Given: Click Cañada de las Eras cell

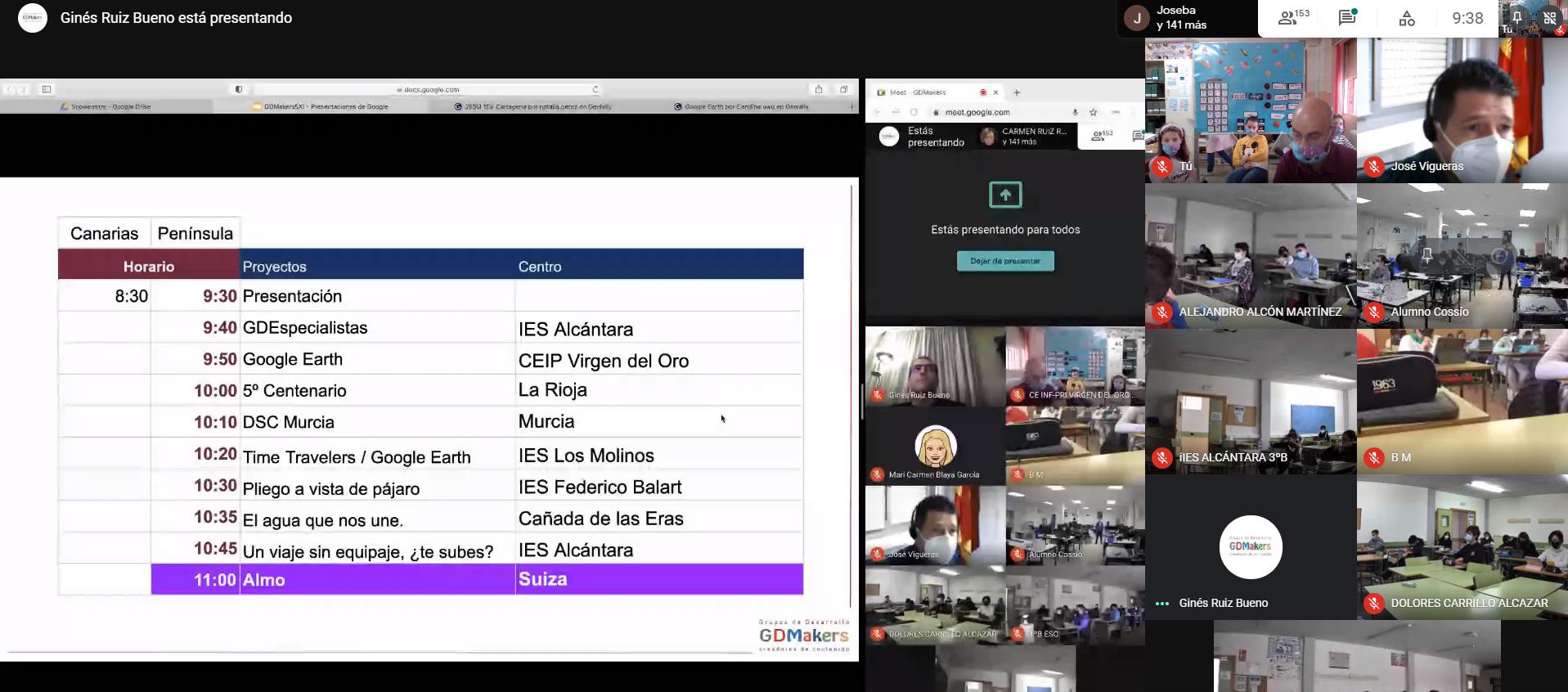Looking at the screenshot, I should [x=659, y=519].
